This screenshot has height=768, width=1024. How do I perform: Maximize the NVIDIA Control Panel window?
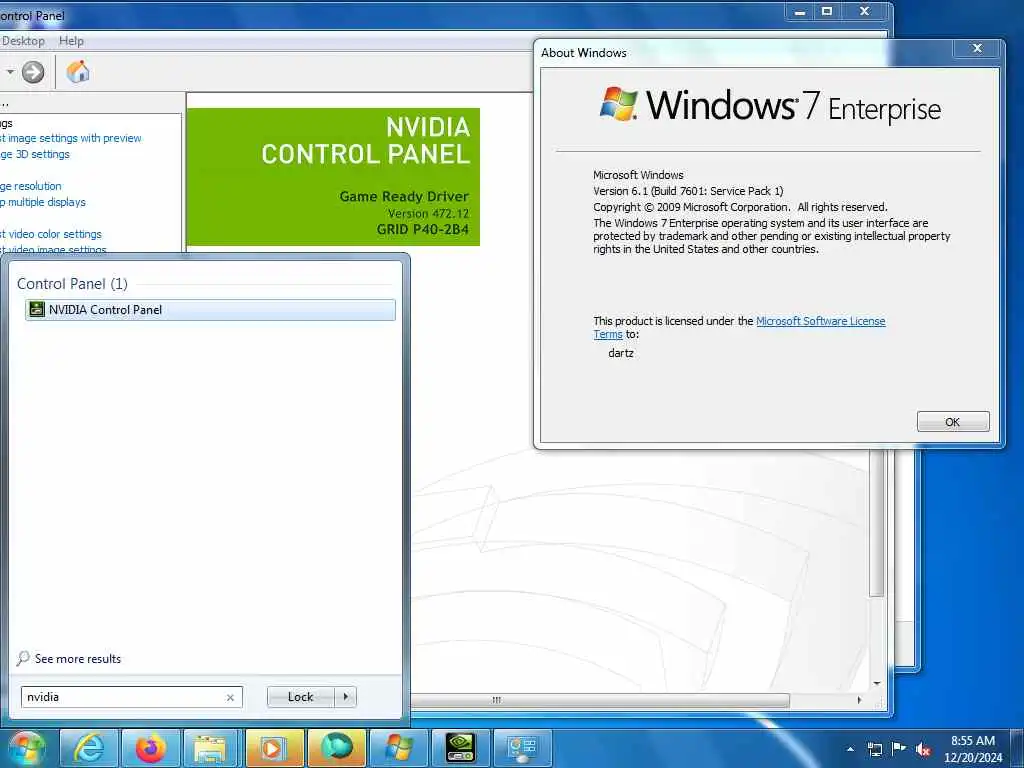[x=827, y=11]
